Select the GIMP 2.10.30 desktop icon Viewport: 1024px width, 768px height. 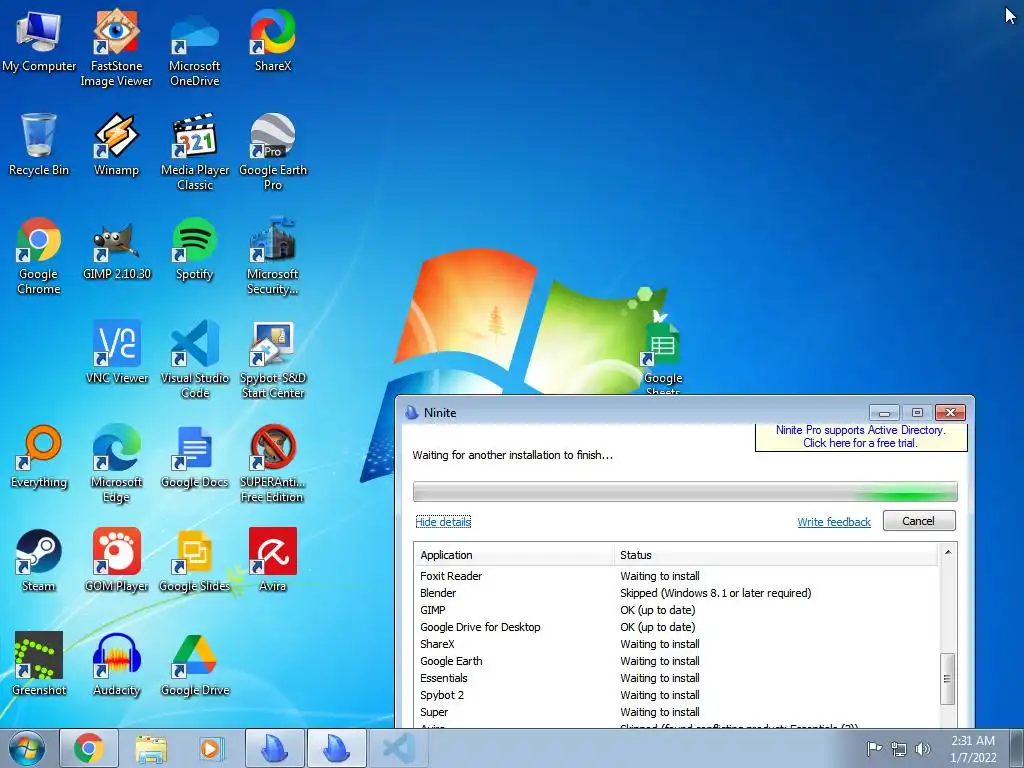pyautogui.click(x=116, y=249)
